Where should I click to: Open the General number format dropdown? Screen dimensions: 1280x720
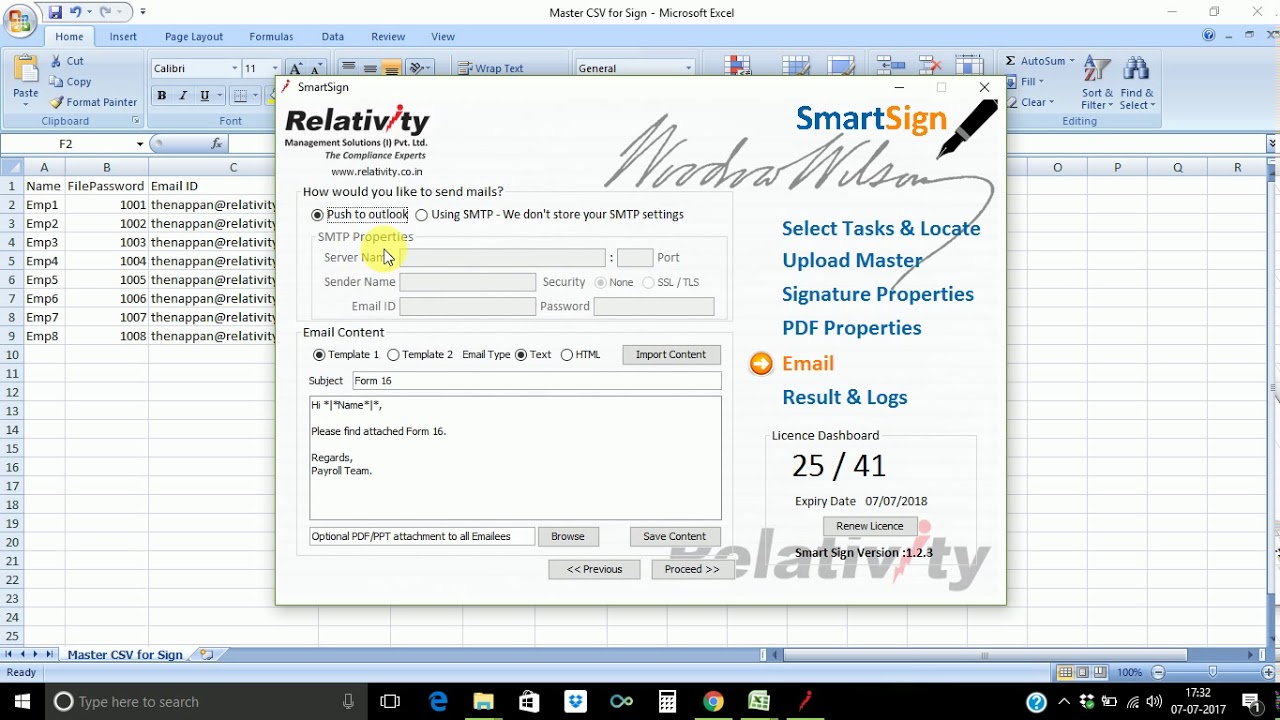[689, 68]
